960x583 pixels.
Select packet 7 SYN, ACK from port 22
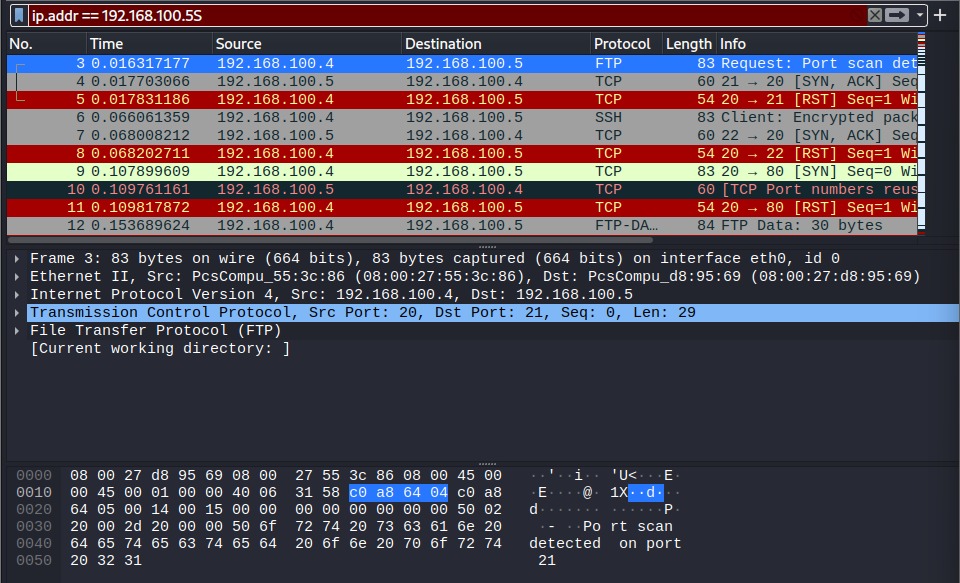click(x=462, y=135)
